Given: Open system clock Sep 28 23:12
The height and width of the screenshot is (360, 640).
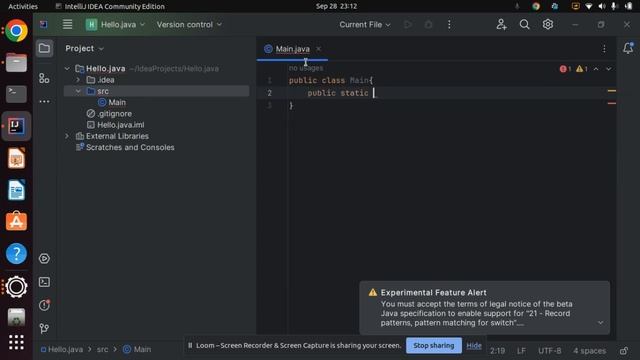Looking at the screenshot, I should click(336, 6).
